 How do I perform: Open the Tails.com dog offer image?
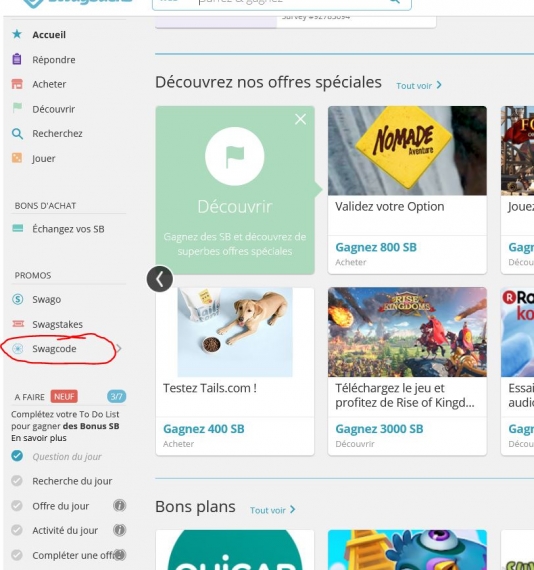(235, 332)
